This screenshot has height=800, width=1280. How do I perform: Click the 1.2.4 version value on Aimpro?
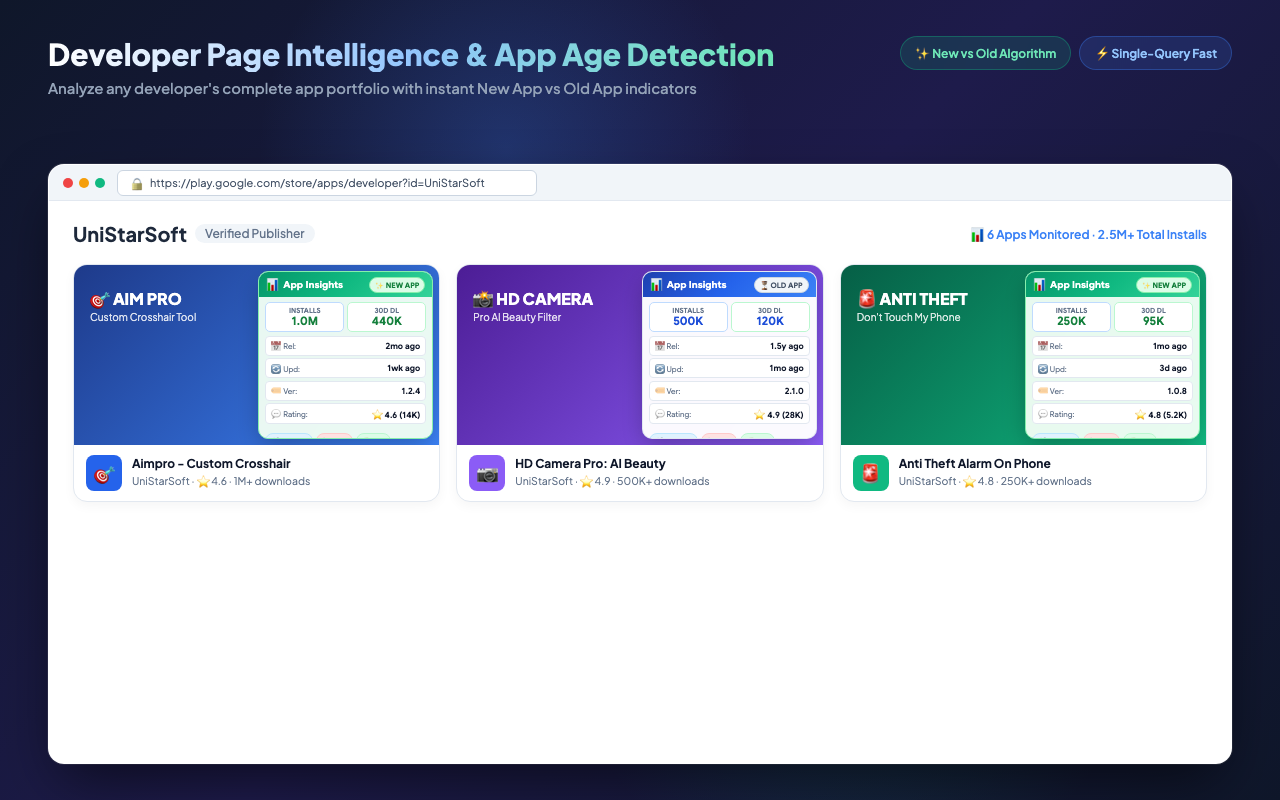click(410, 391)
